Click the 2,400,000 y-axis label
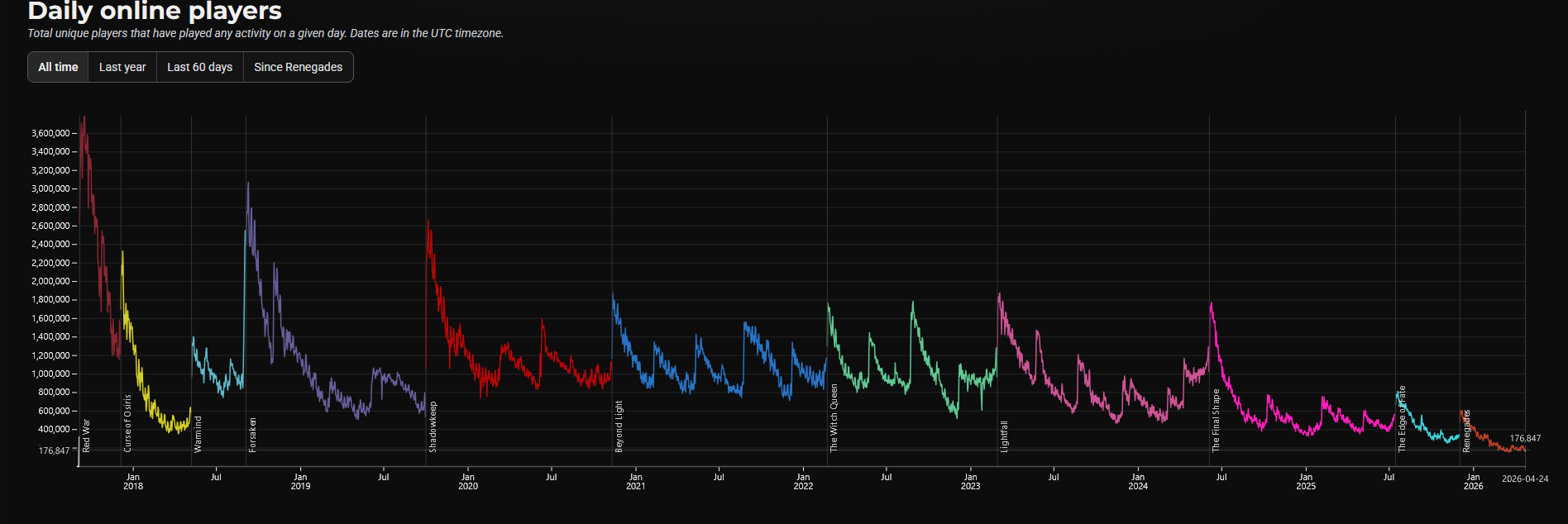1568x524 pixels. [x=50, y=244]
